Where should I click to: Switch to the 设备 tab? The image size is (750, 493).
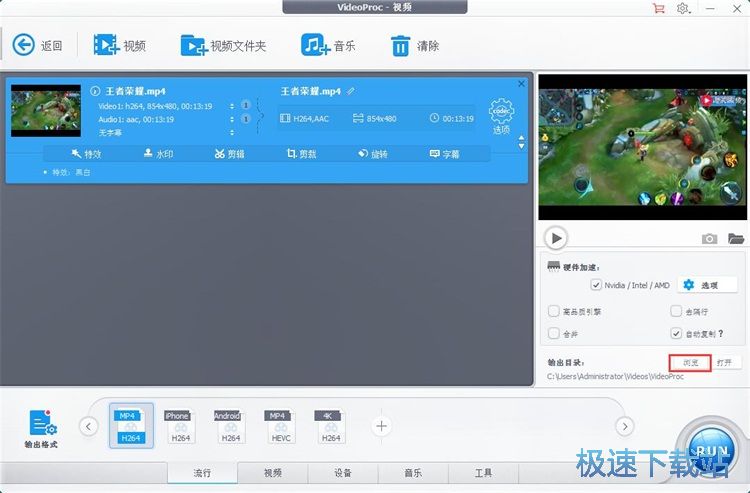tap(343, 472)
